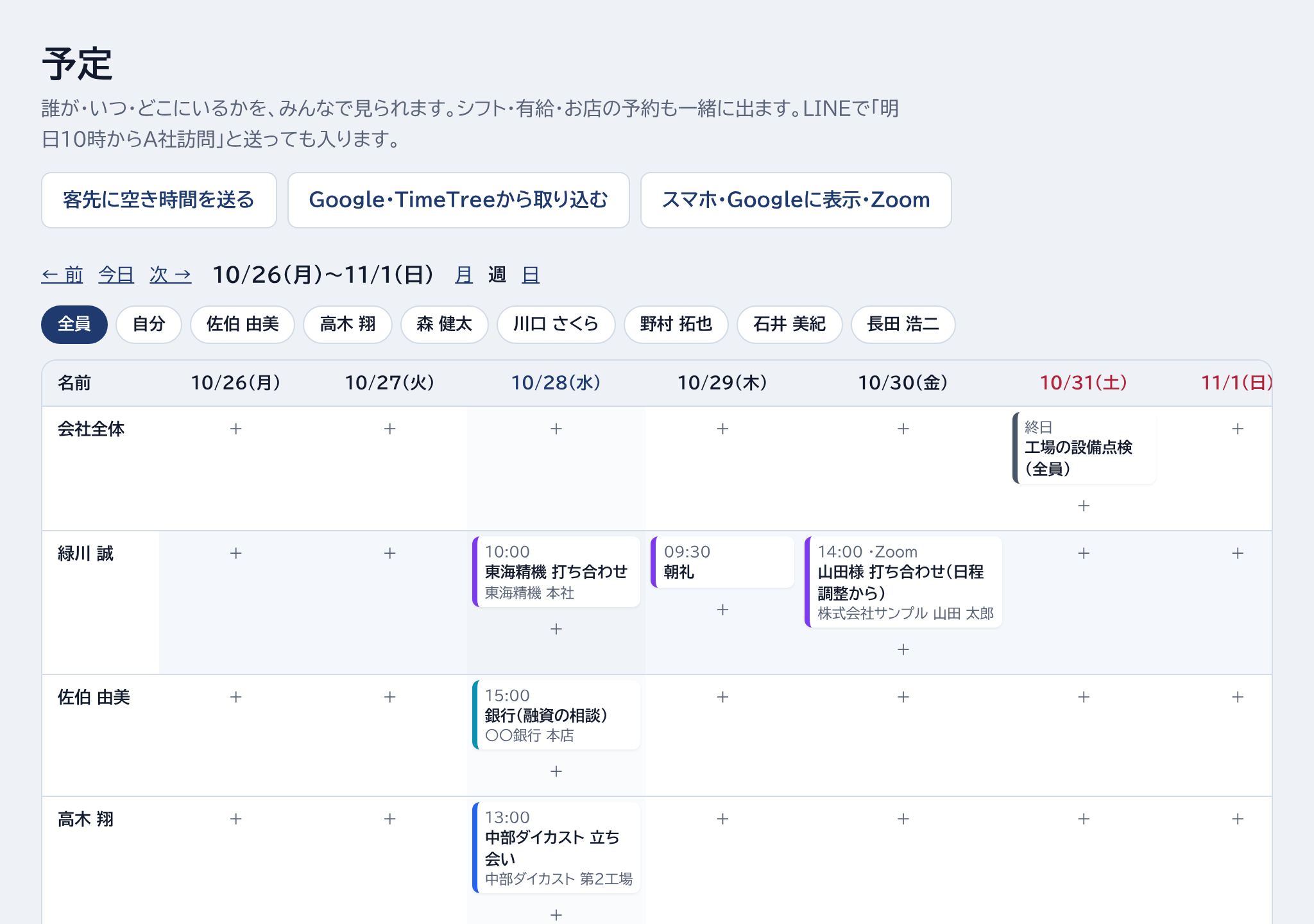Select the 全員 filter chip

coord(74,325)
